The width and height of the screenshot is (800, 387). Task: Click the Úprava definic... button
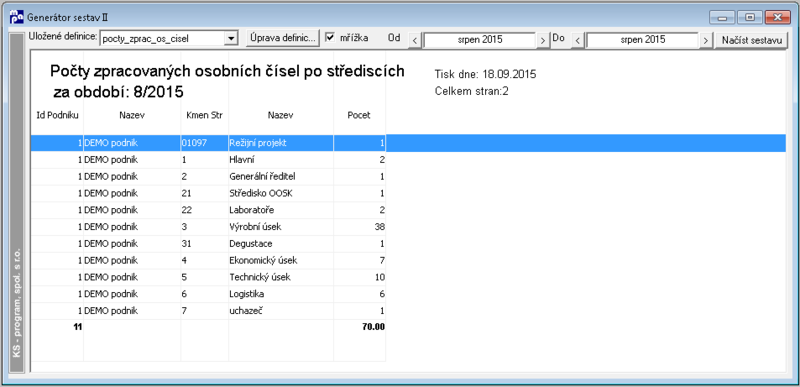coord(283,38)
